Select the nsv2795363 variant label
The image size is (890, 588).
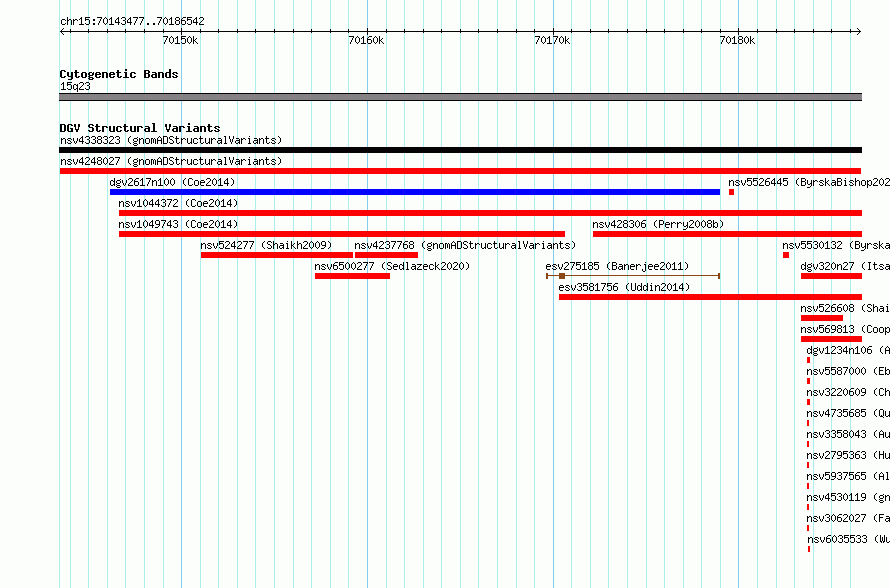(x=848, y=455)
